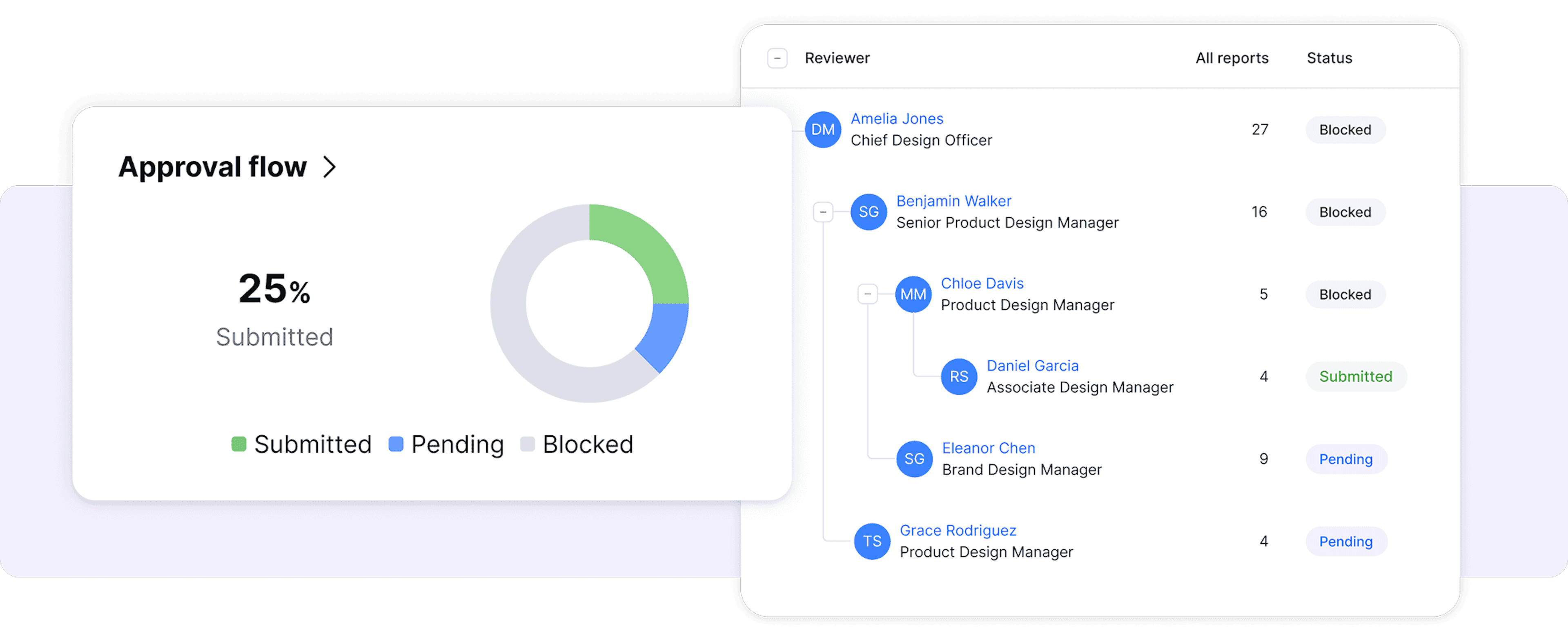The image size is (1568, 638).
Task: Open Daniel Garcia profile link
Action: 1032,366
